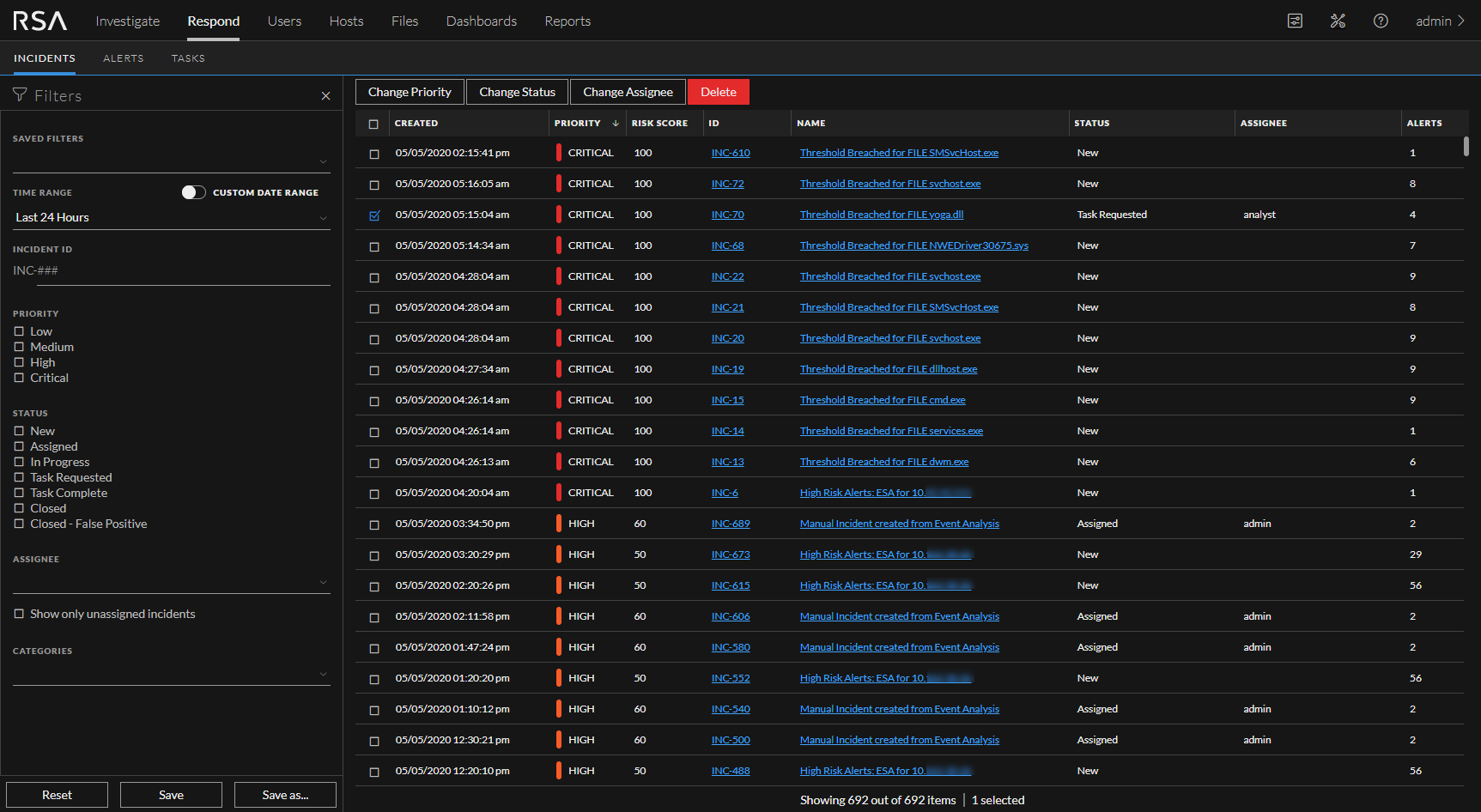This screenshot has width=1481, height=812.
Task: Close the Filters panel with X icon
Action: coord(325,96)
